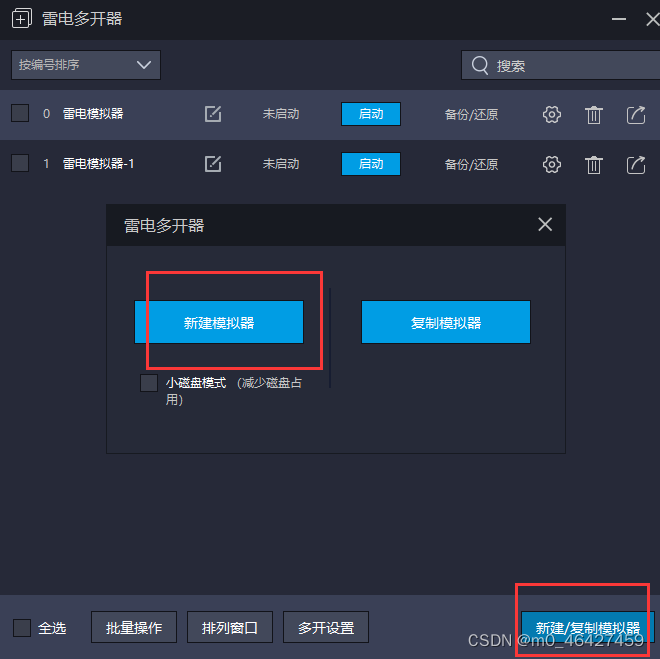
Task: Tick the checkbox for 雷电模拟器-1
Action: coord(20,163)
